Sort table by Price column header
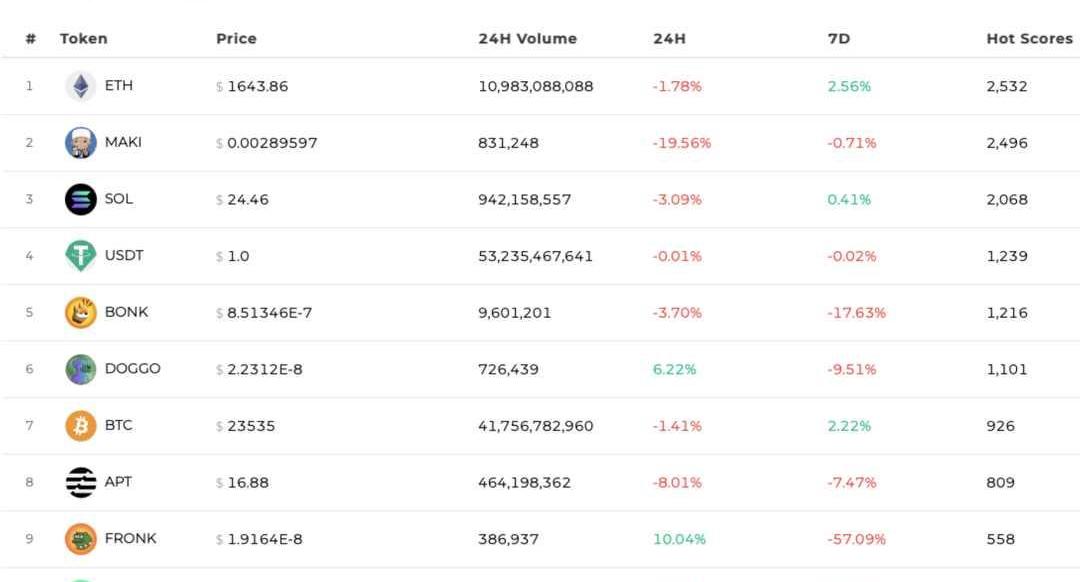 [x=236, y=39]
